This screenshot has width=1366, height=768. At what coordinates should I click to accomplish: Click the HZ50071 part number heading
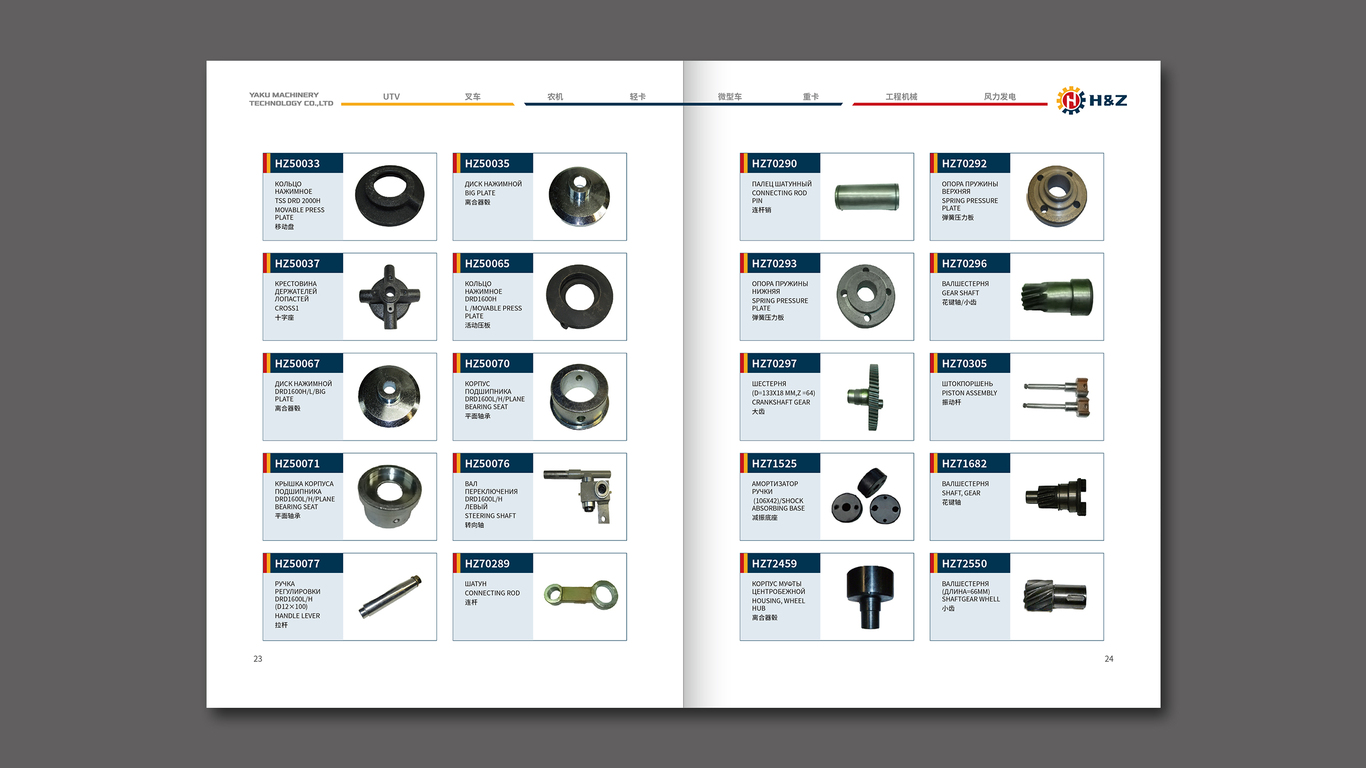(297, 463)
